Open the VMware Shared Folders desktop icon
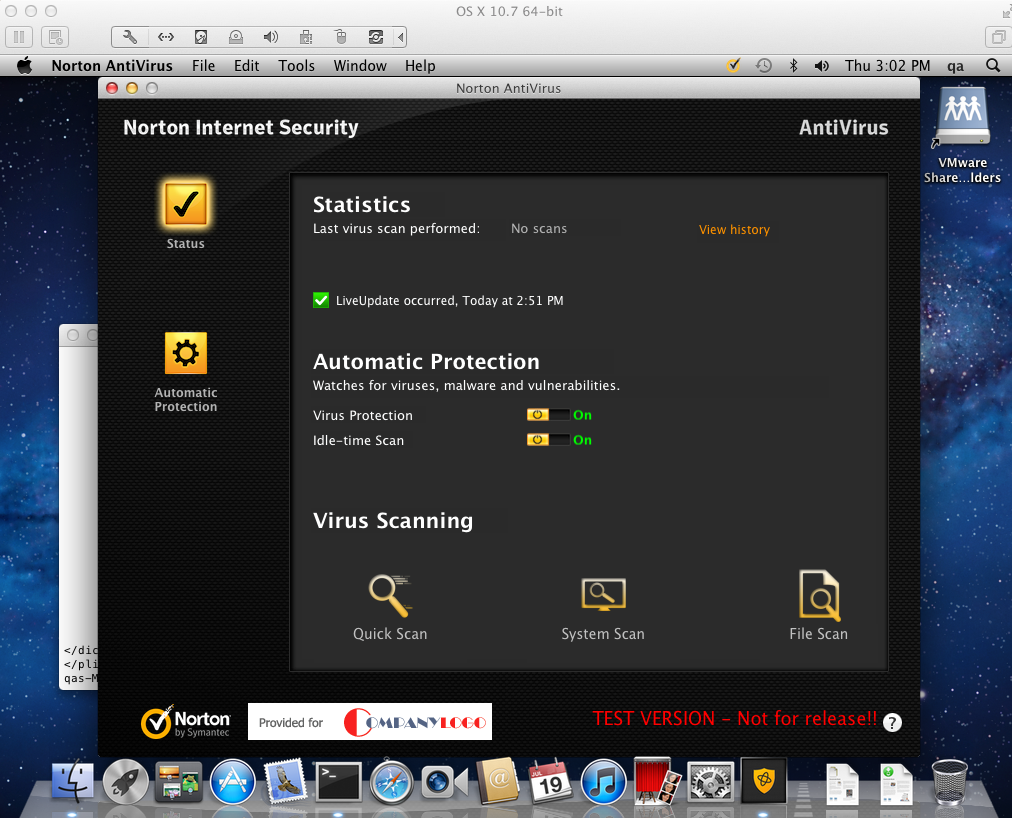1012x818 pixels. 962,119
